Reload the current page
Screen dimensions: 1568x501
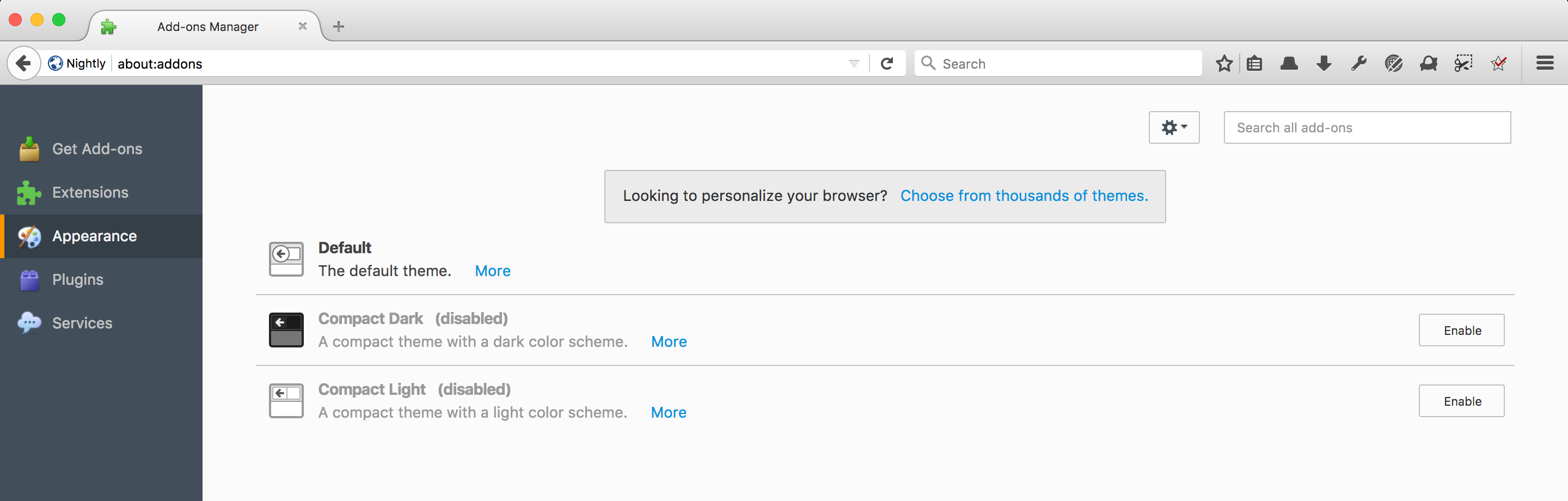coord(887,63)
